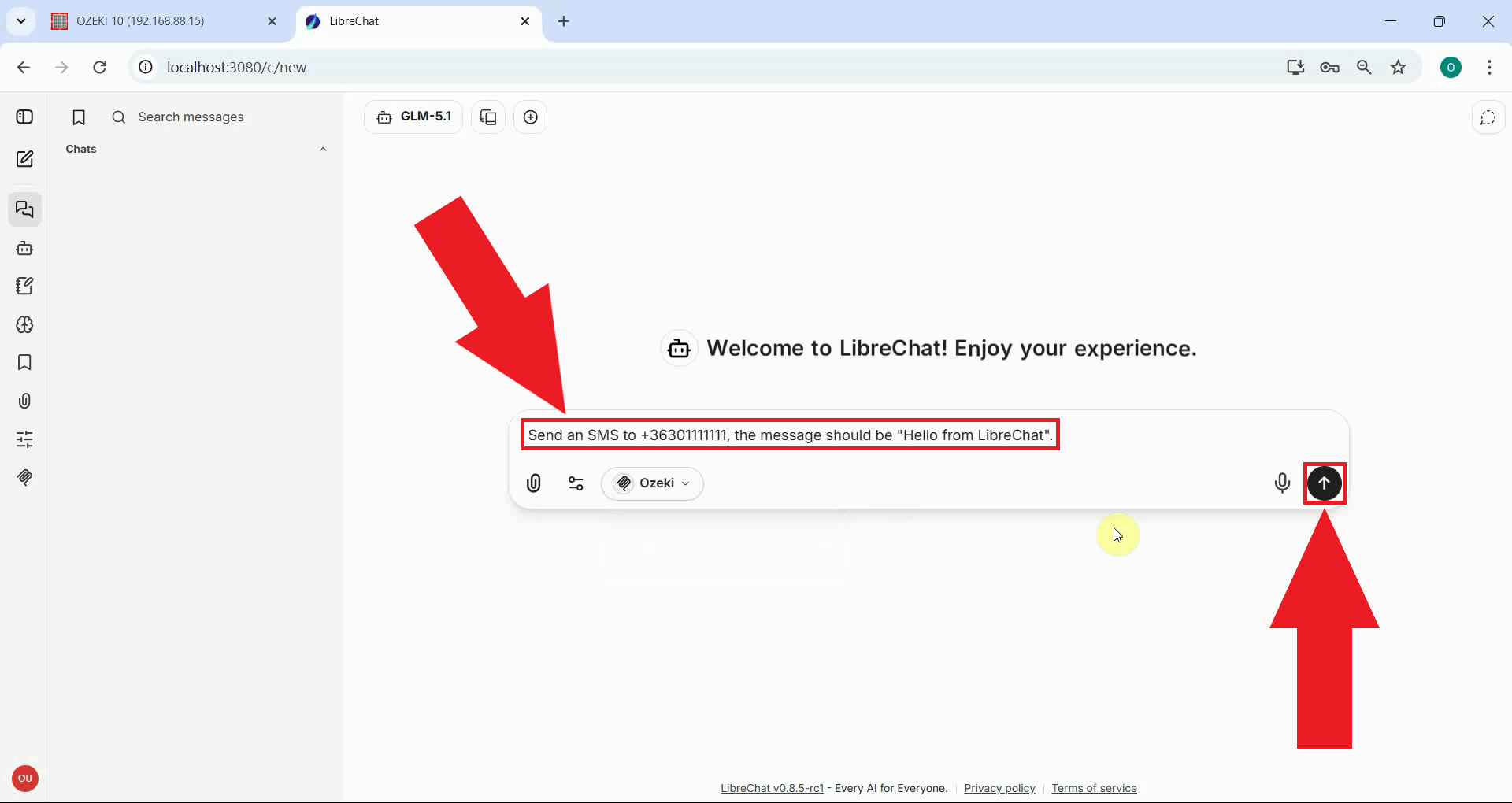Reload the current page
The width and height of the screenshot is (1512, 803).
pyautogui.click(x=100, y=68)
